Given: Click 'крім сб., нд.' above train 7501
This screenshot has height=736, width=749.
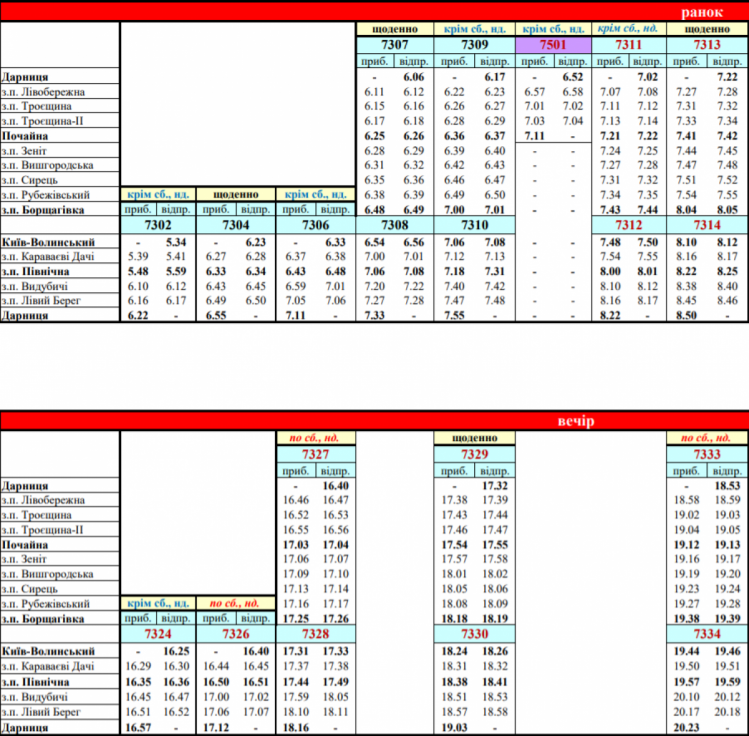Looking at the screenshot, I should click(553, 29).
